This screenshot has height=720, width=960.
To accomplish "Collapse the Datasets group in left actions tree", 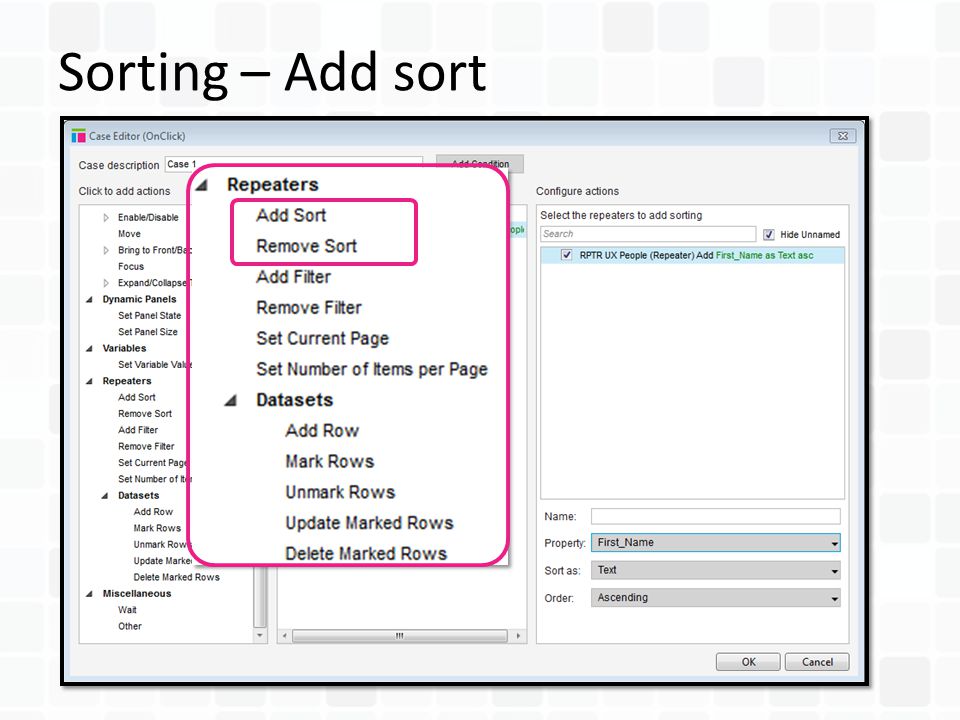I will [105, 495].
